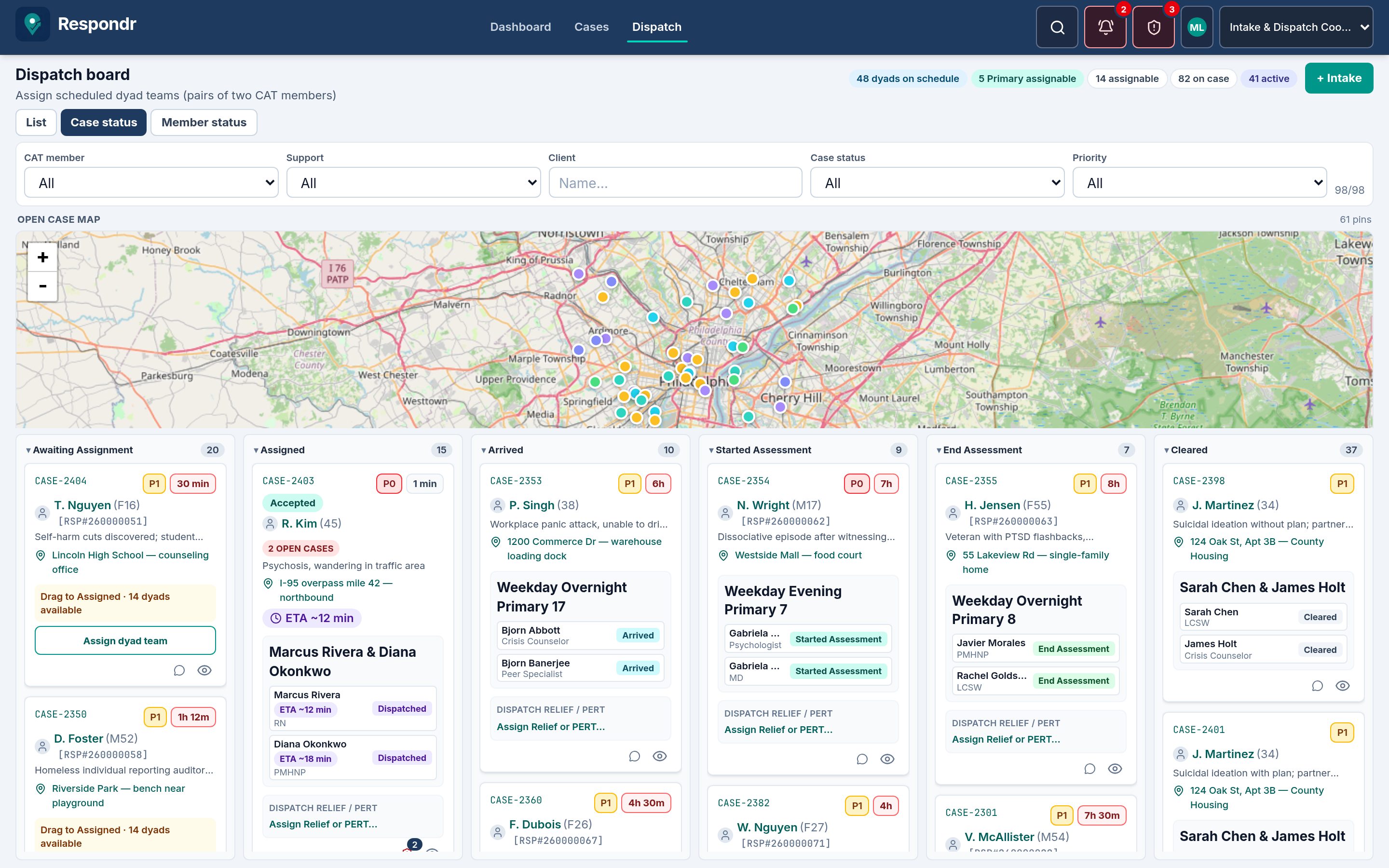1389x868 pixels.
Task: Collapse the Assigned column
Action: 256,450
